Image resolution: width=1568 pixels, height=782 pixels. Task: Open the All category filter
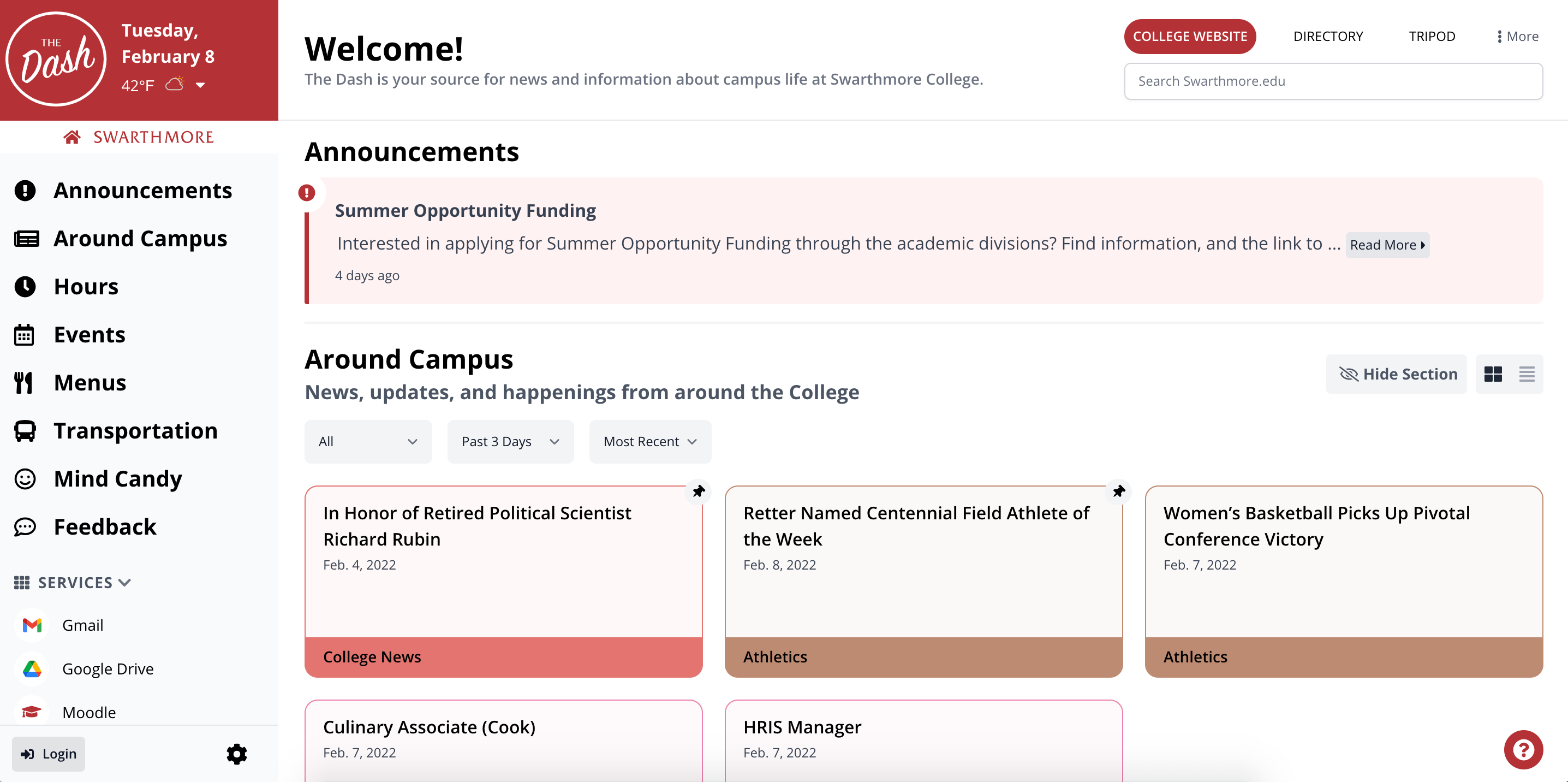coord(368,441)
